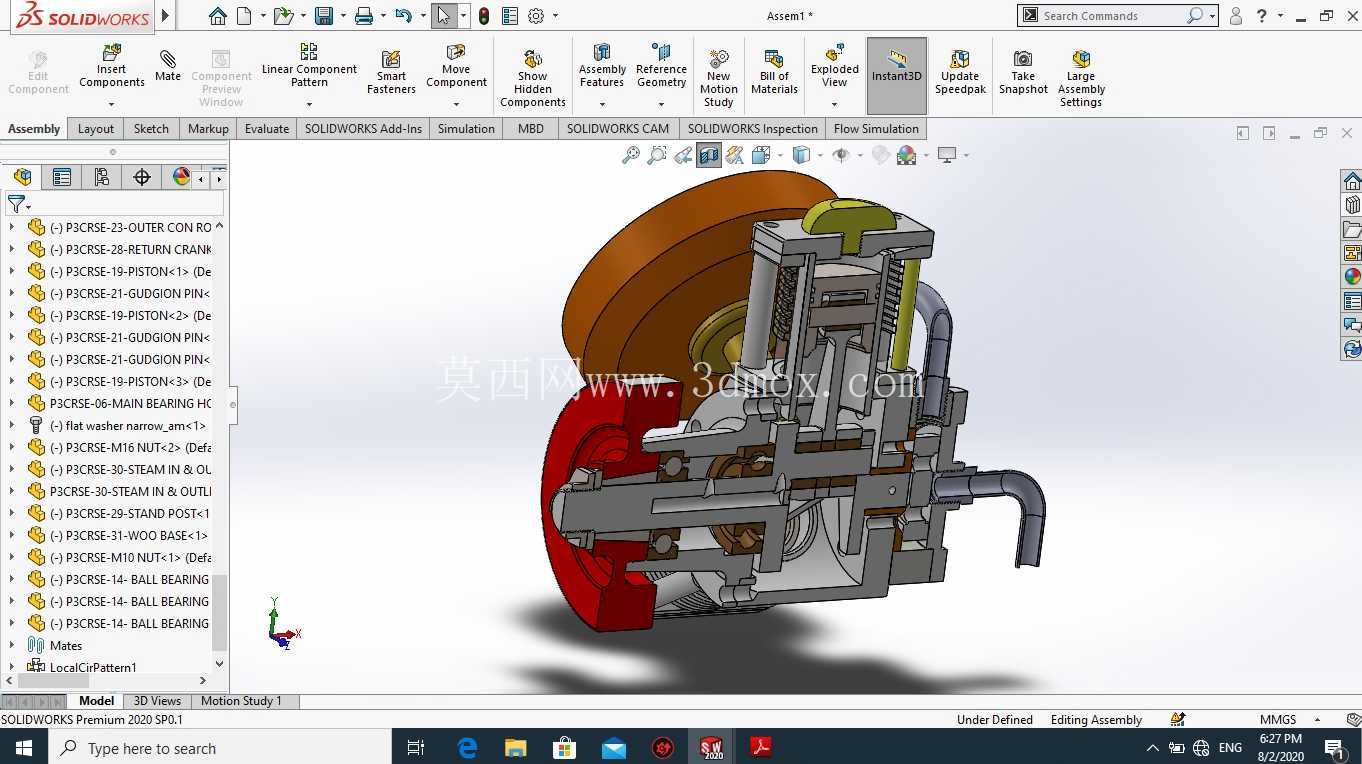Click the Mate tool icon
This screenshot has width=1362, height=764.
click(168, 66)
